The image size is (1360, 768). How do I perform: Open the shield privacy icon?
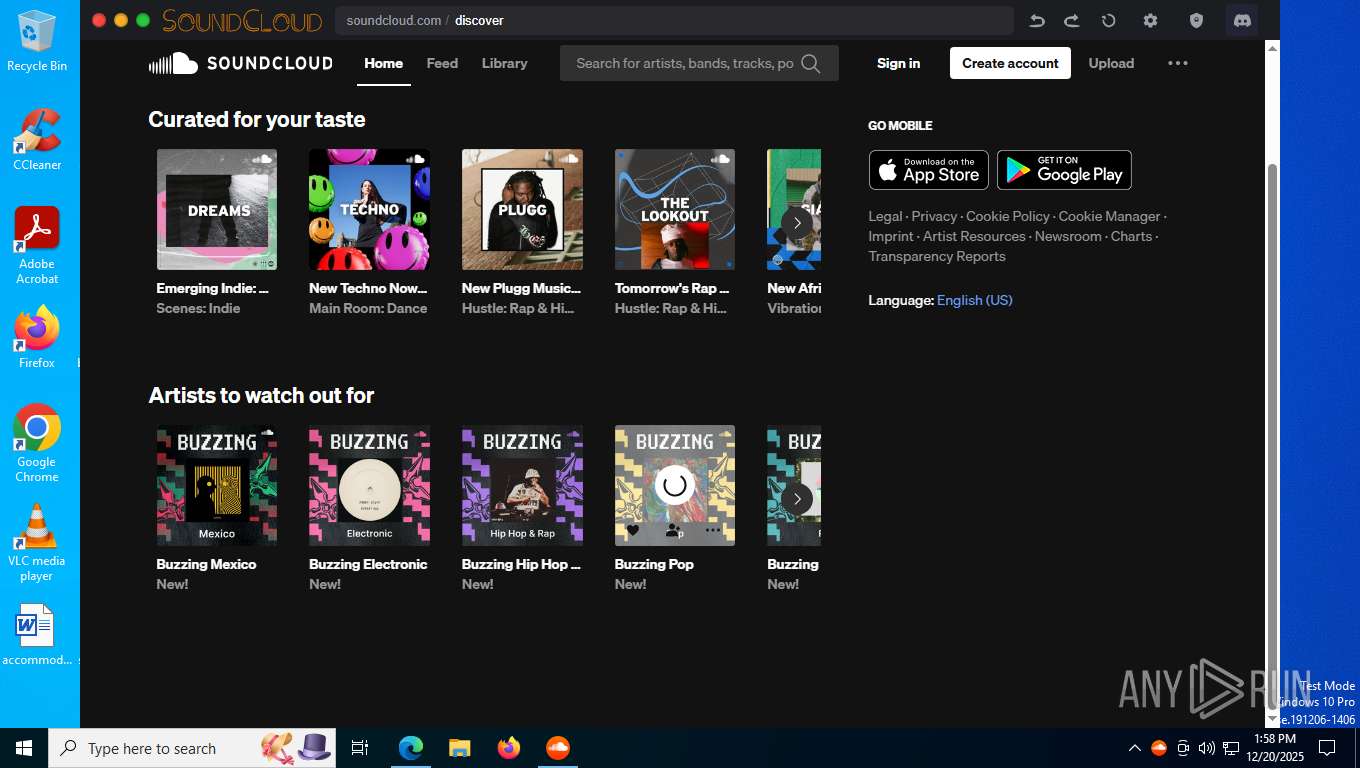(1196, 20)
